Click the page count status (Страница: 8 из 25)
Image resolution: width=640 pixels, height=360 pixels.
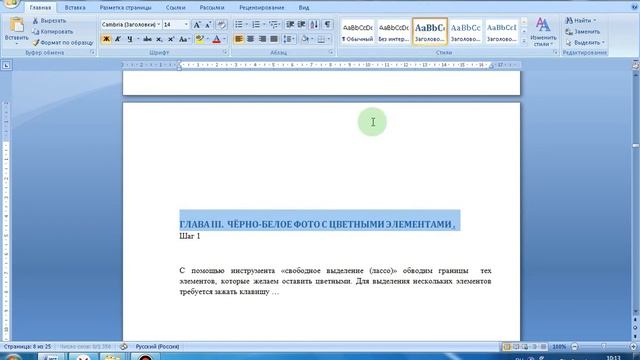coord(27,347)
